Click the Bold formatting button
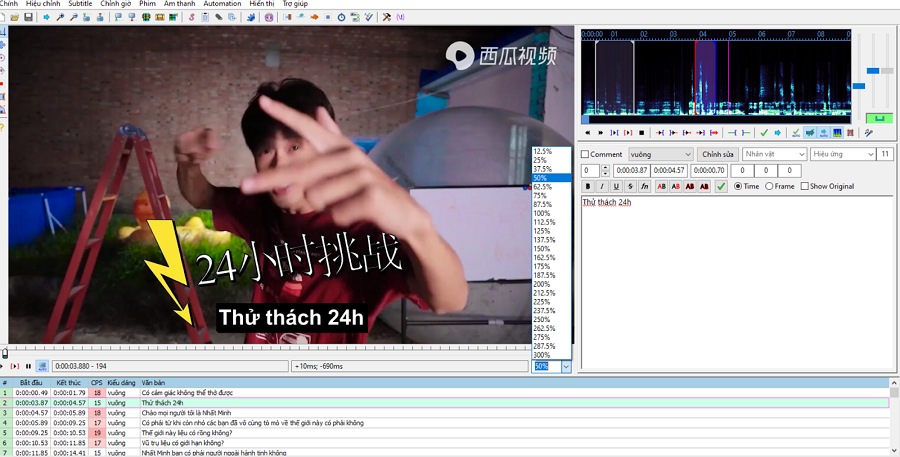This screenshot has height=457, width=900. (588, 186)
